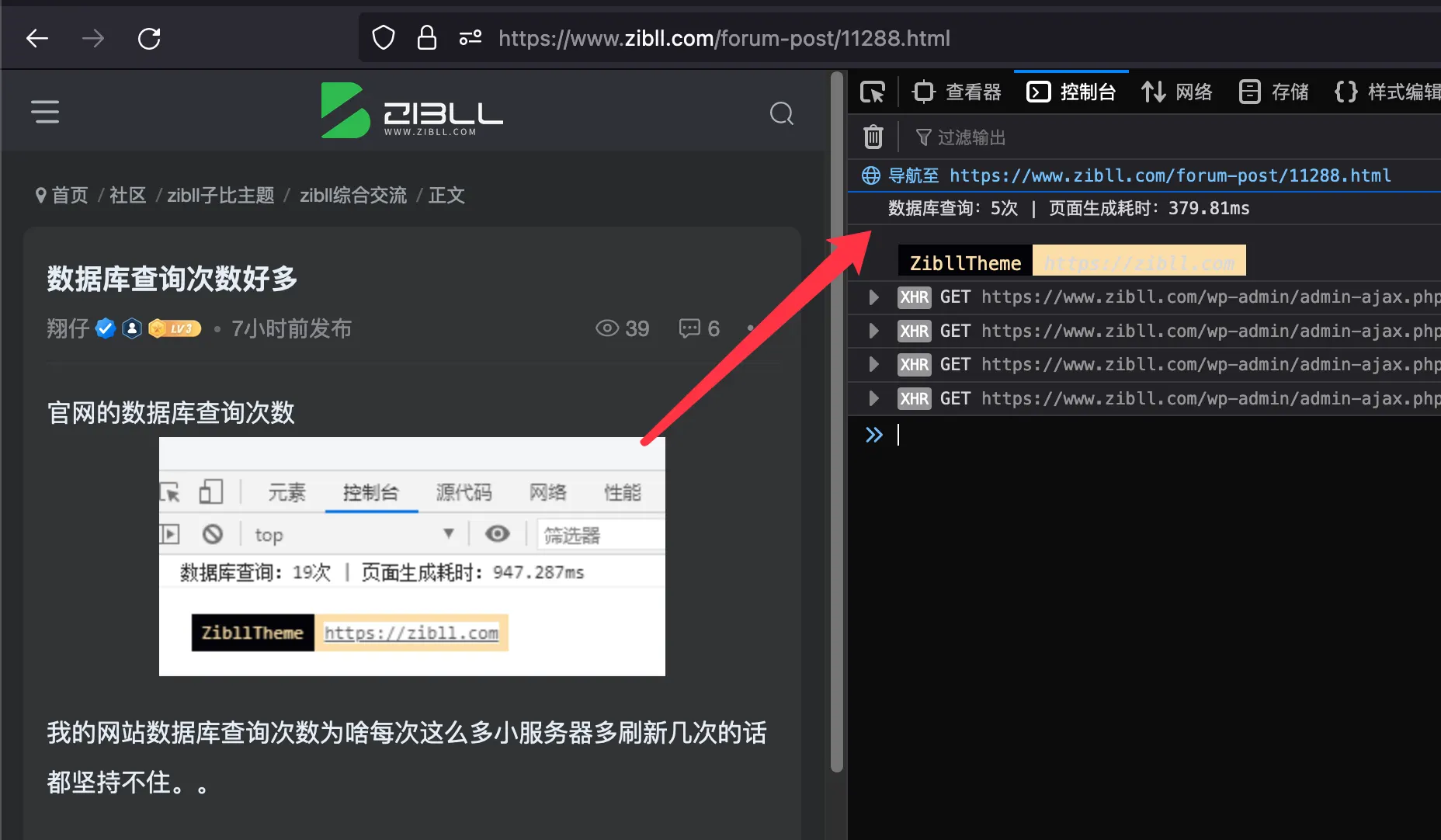Open 社区 breadcrumb link

(x=128, y=195)
